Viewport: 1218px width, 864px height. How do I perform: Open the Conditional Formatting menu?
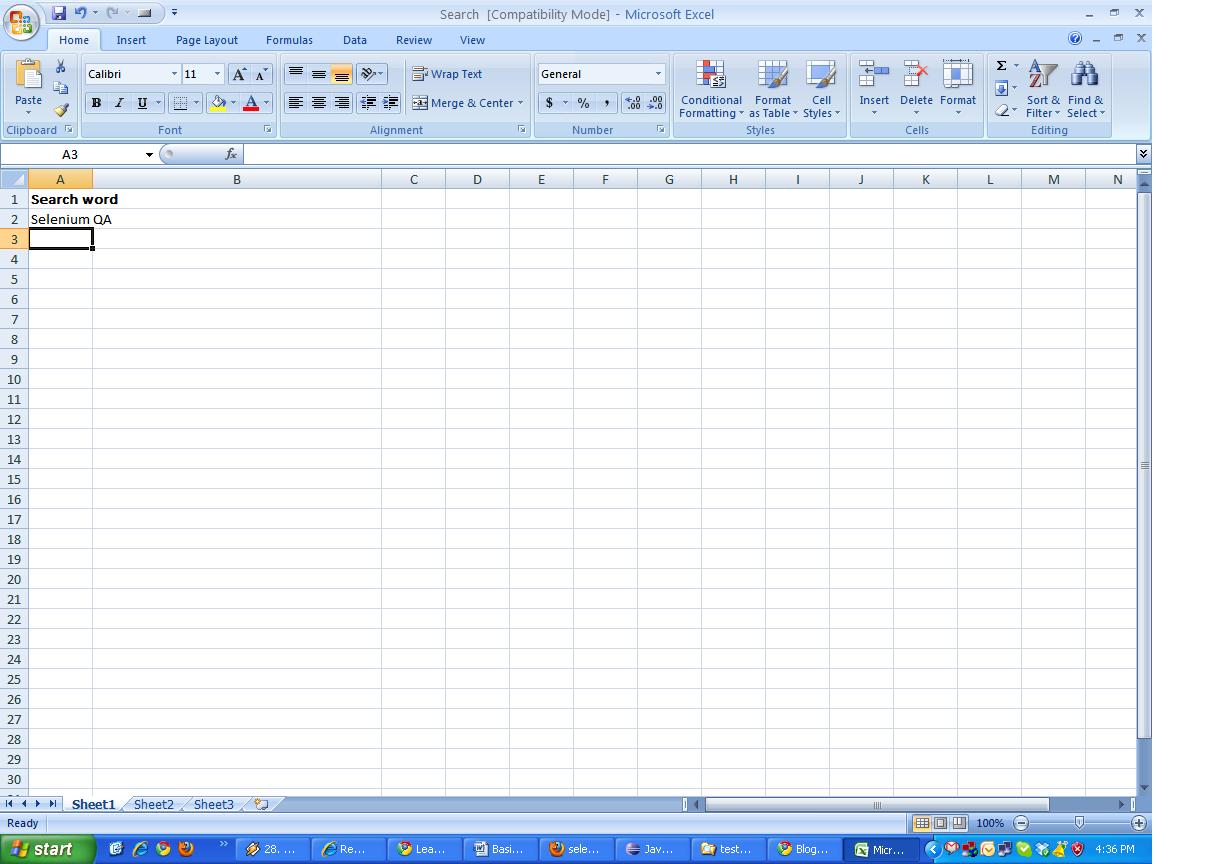point(712,90)
